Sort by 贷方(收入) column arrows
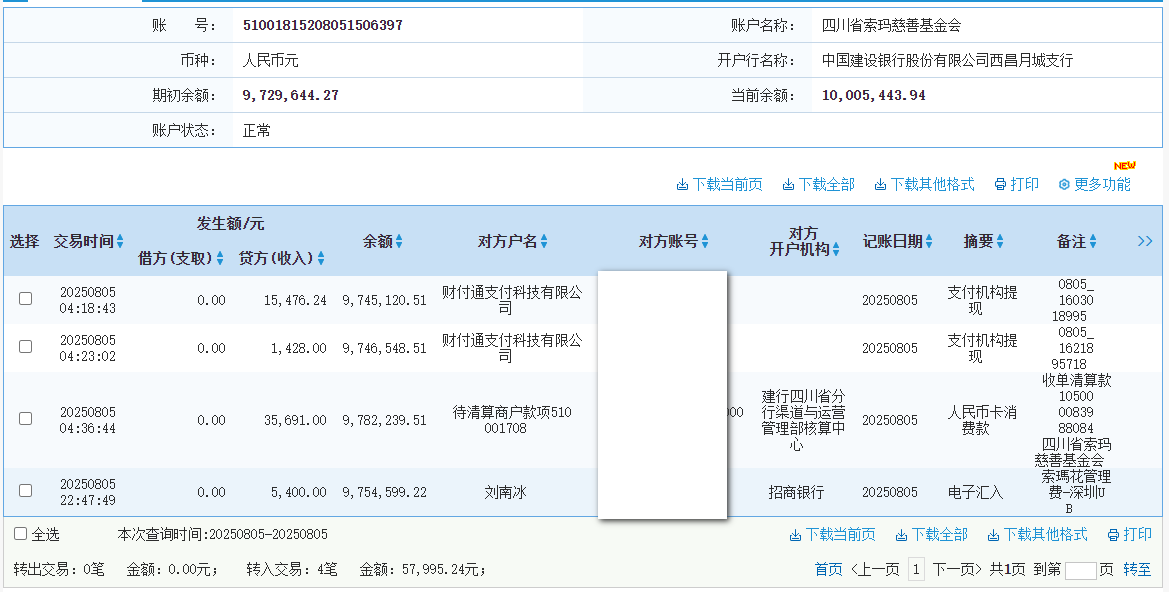The height and width of the screenshot is (592, 1169). click(x=321, y=258)
